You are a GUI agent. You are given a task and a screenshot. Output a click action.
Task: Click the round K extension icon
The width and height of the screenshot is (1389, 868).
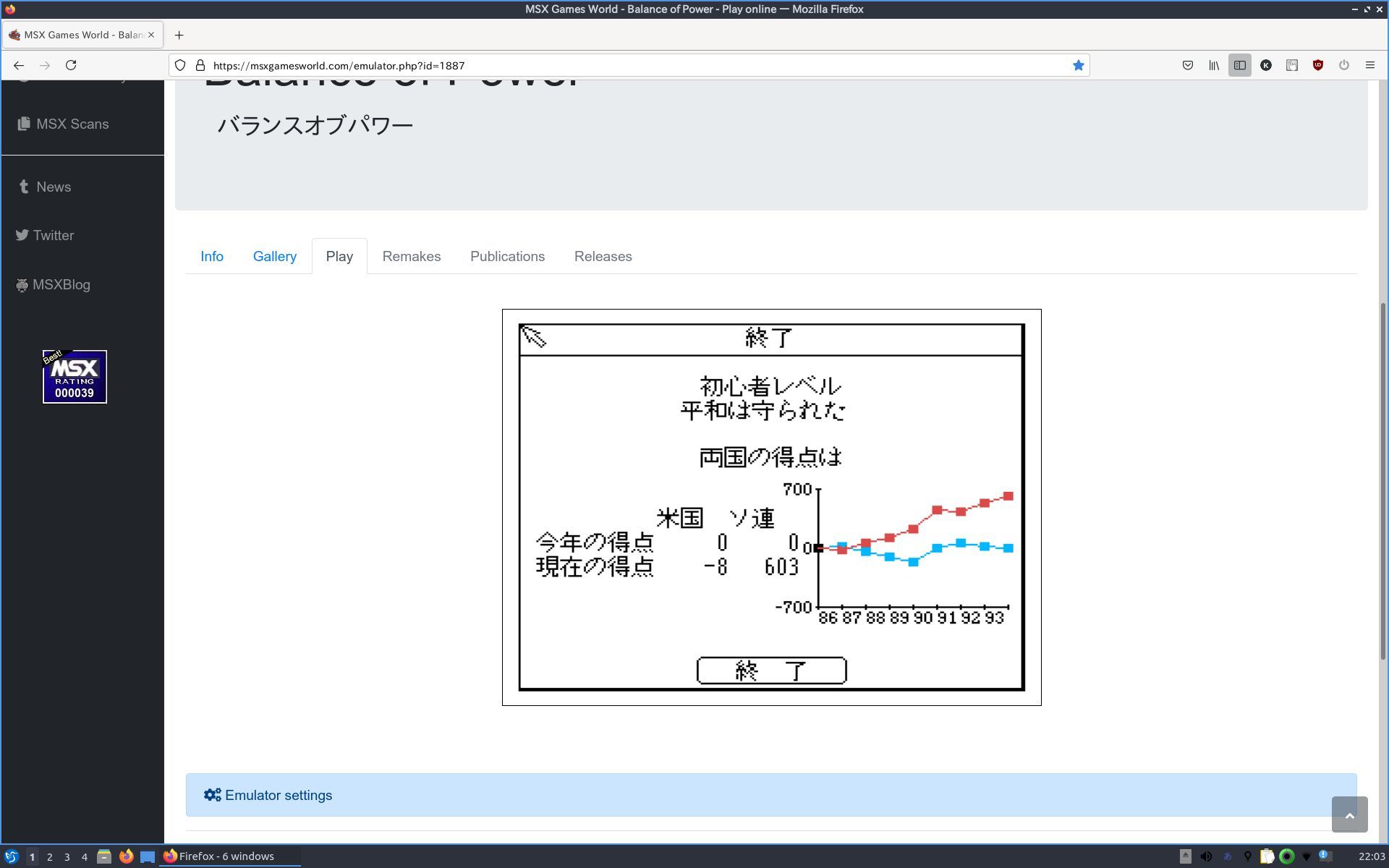[1266, 65]
